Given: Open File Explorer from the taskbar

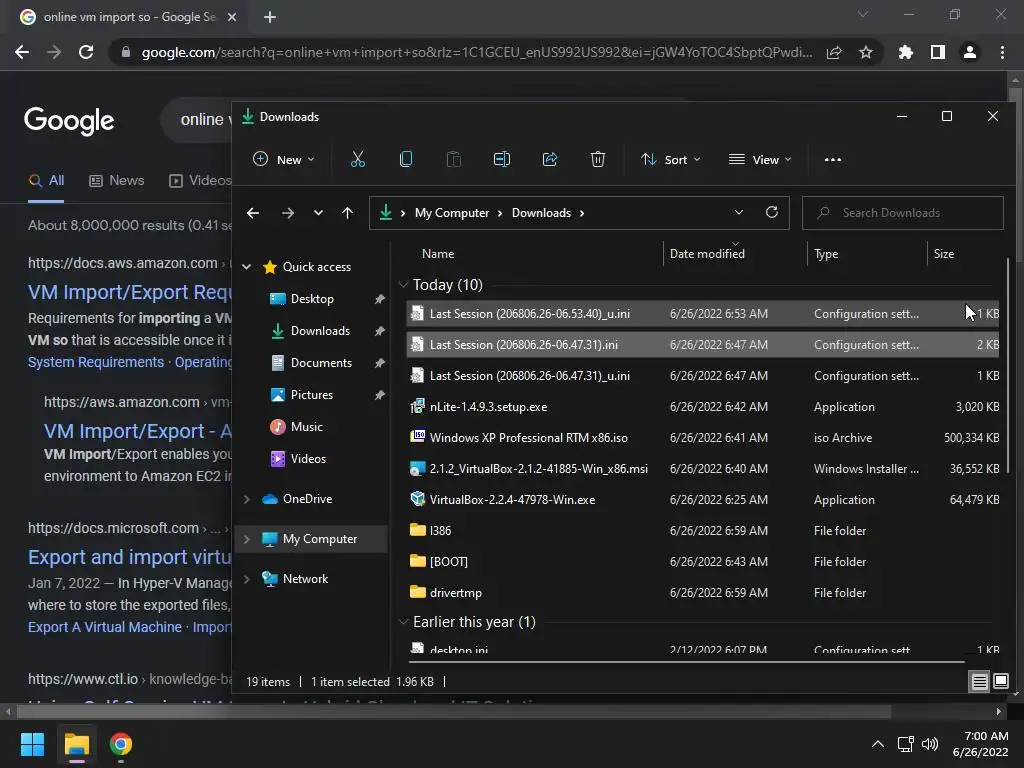Looking at the screenshot, I should 76,744.
